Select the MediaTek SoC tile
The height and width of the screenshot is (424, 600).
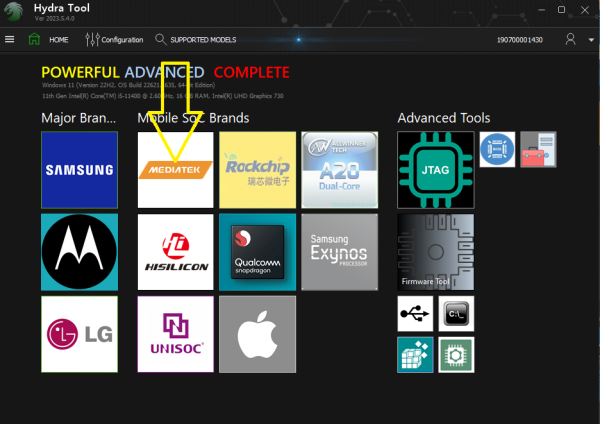176,170
